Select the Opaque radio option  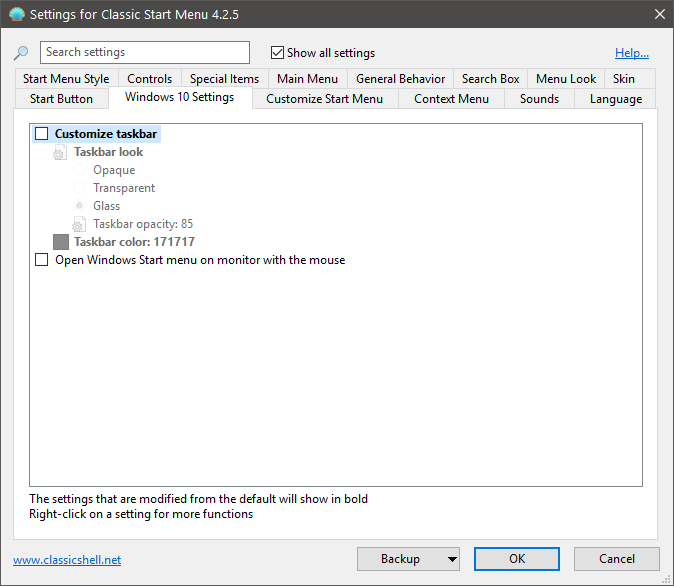80,170
